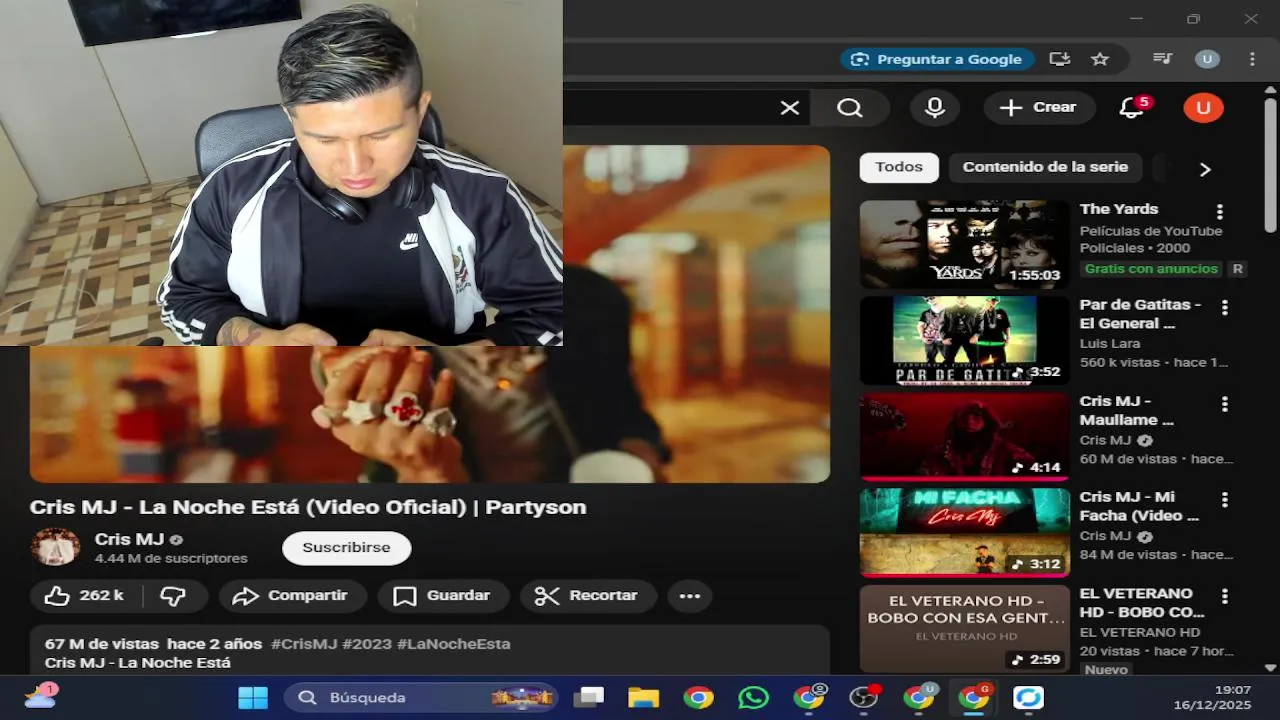Open WhatsApp from taskbar
This screenshot has width=1280, height=720.
click(754, 697)
